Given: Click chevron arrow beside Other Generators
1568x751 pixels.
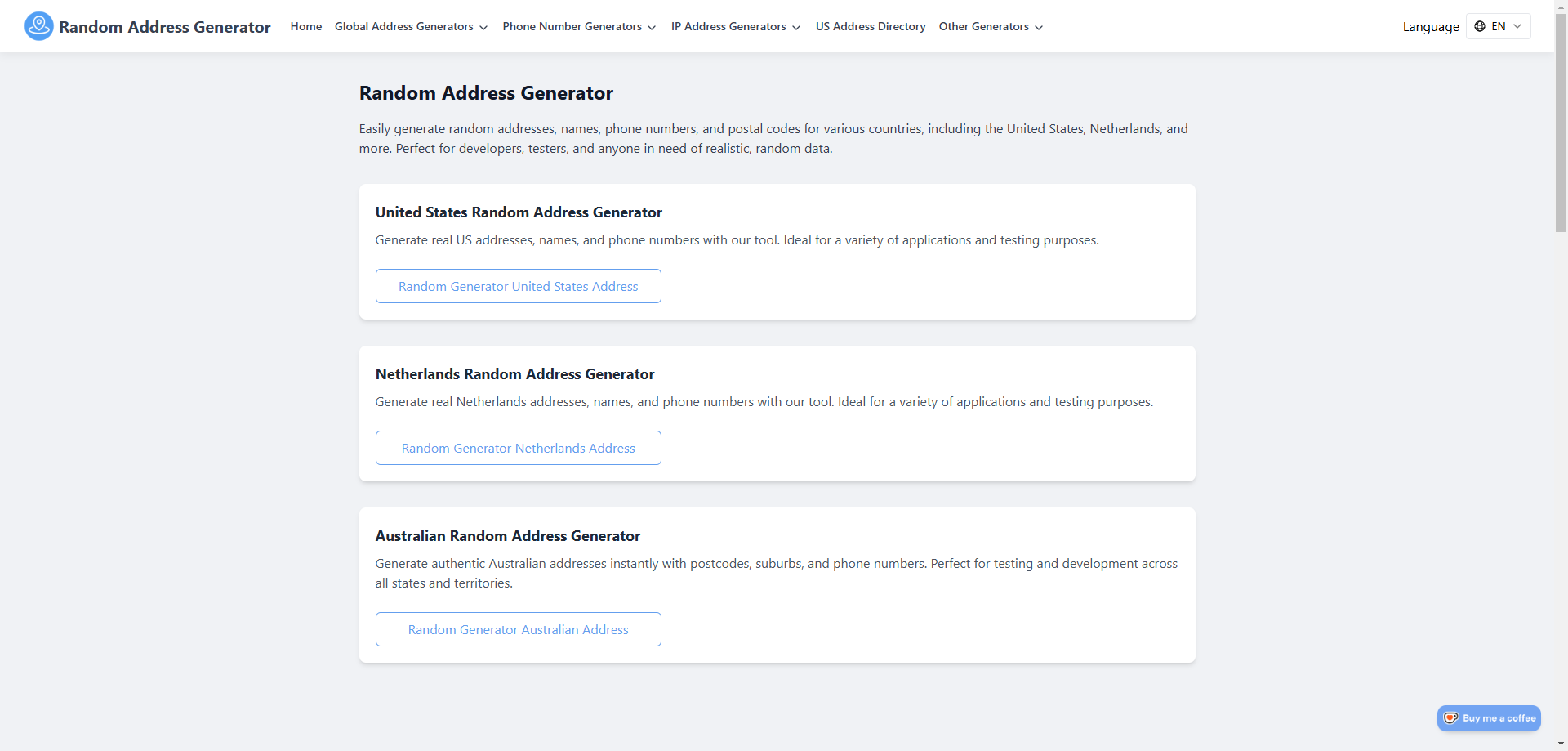Looking at the screenshot, I should click(x=1039, y=27).
